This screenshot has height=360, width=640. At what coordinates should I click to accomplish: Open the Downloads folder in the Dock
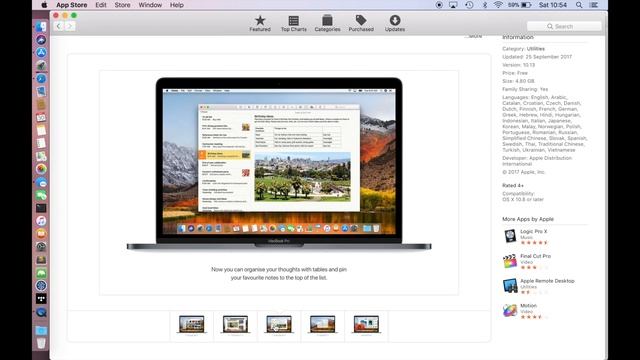pyautogui.click(x=41, y=330)
